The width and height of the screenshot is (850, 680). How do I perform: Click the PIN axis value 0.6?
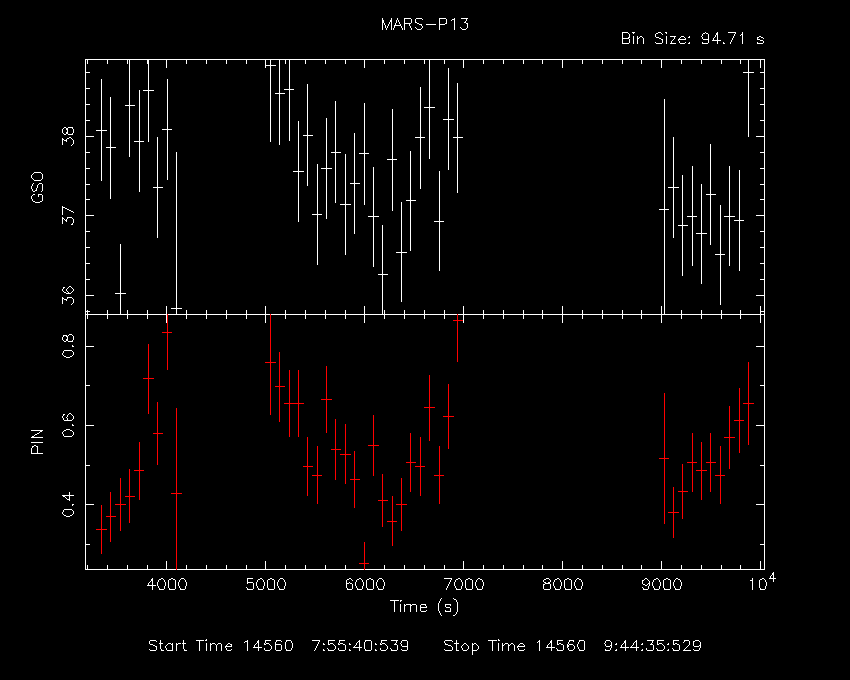68,425
